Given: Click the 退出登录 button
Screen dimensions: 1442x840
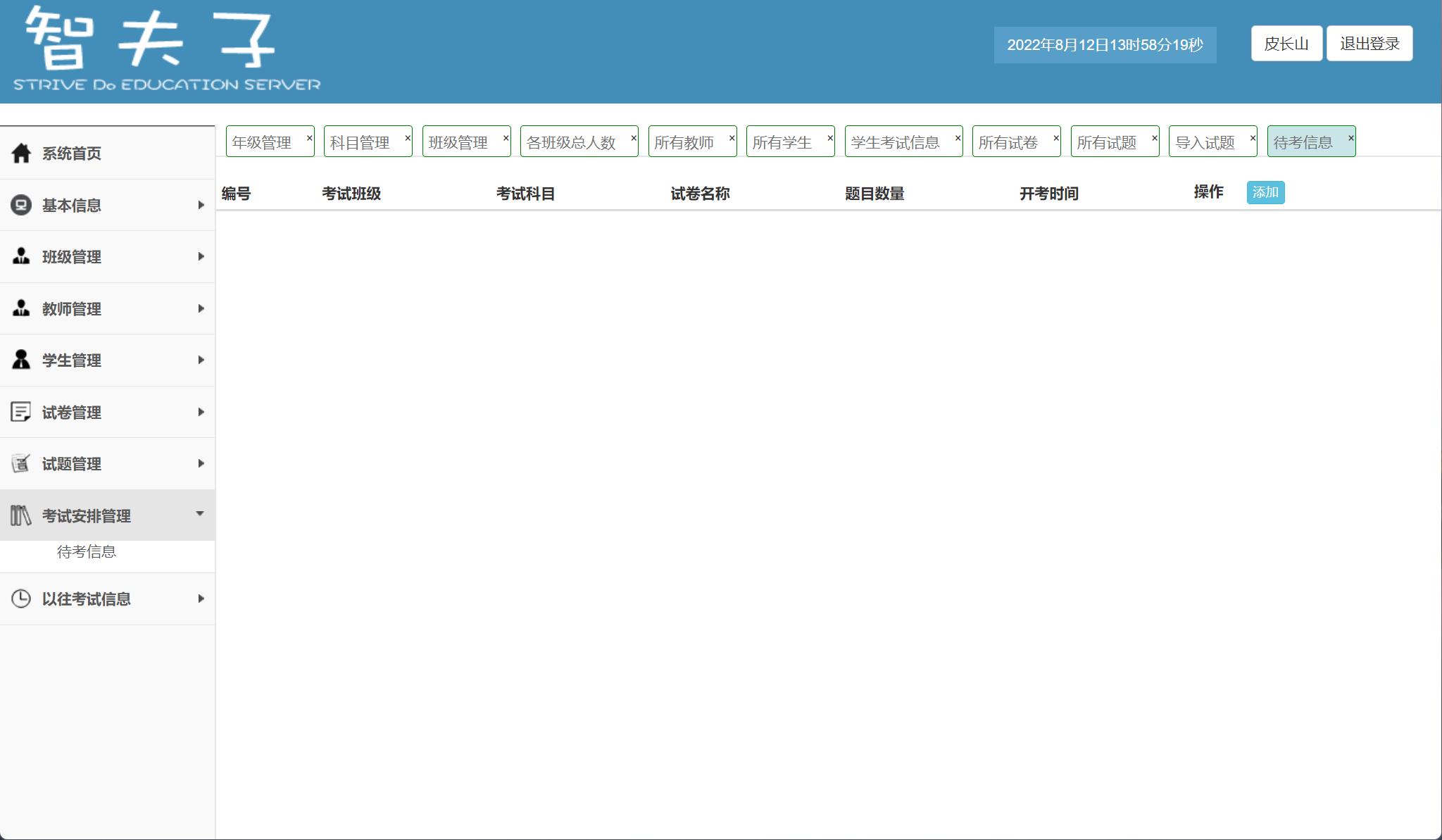Looking at the screenshot, I should [x=1369, y=44].
